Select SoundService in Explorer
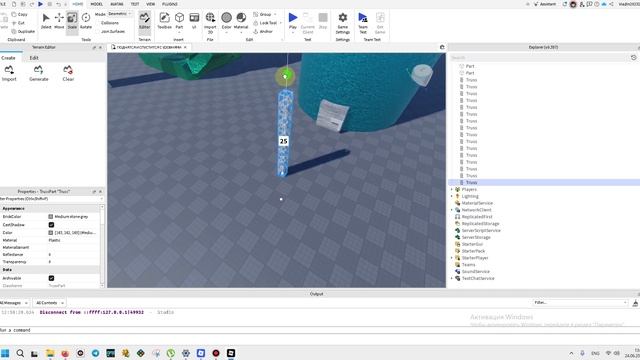The image size is (640, 360). pyautogui.click(x=476, y=271)
